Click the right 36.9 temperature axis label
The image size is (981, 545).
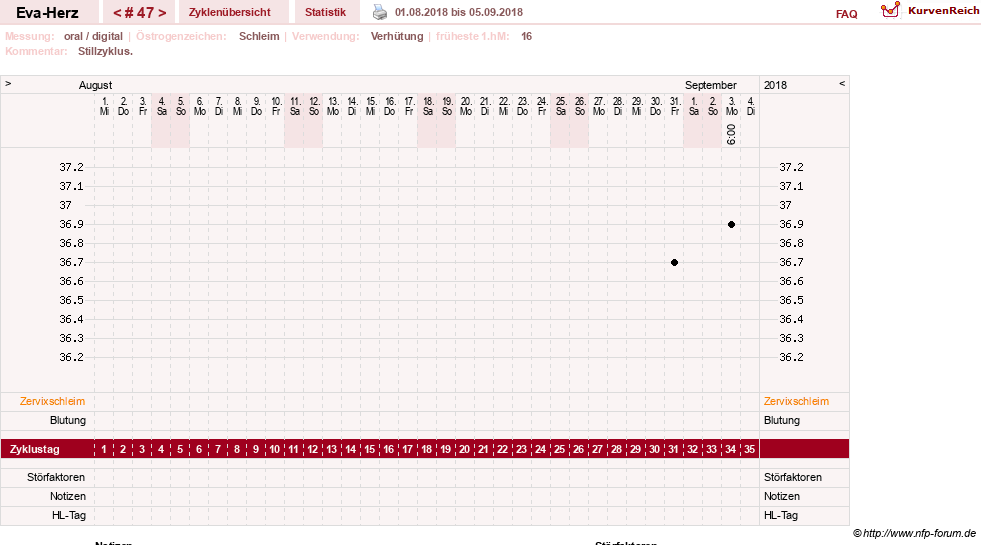point(791,224)
